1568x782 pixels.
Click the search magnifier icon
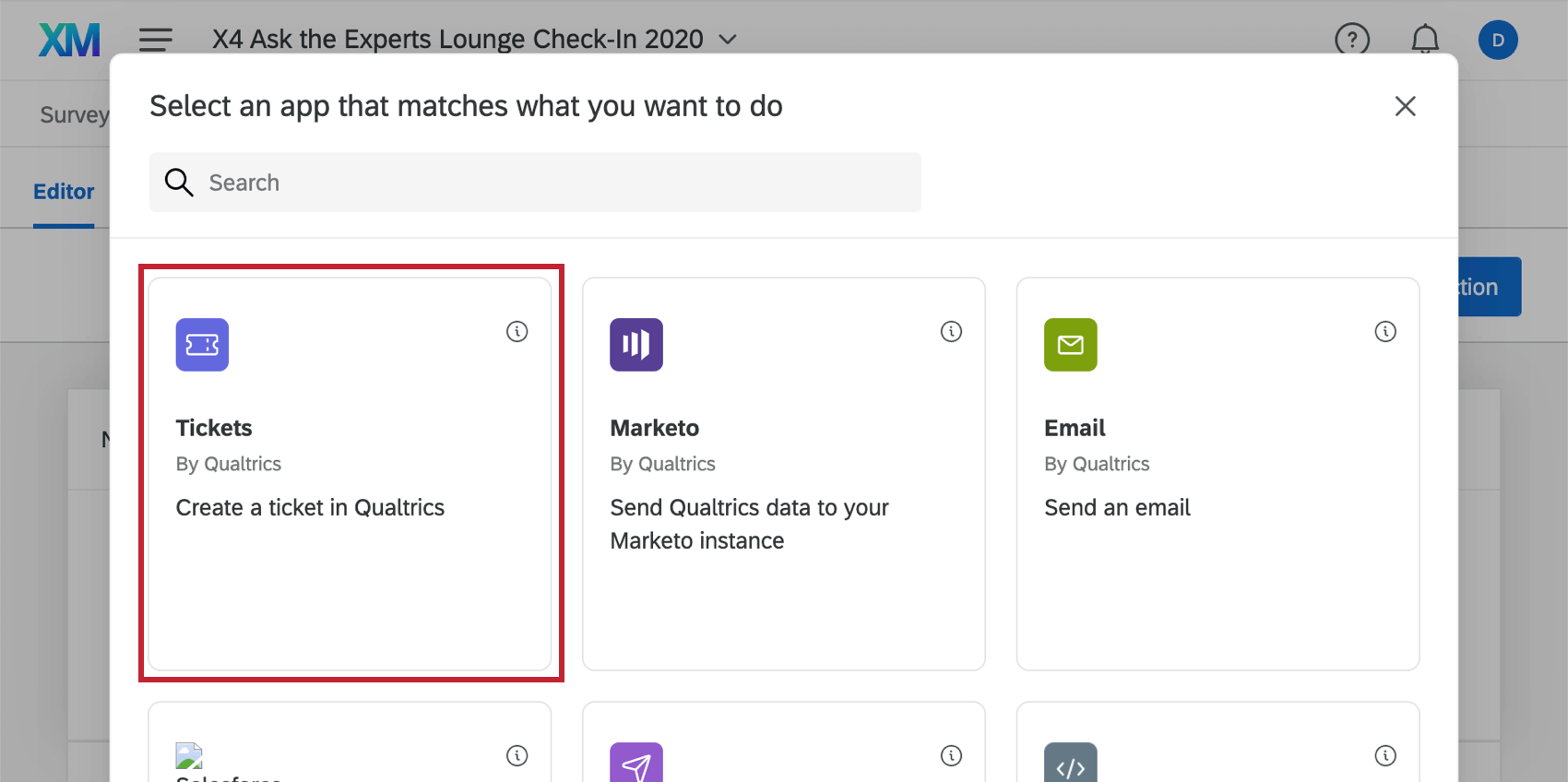tap(179, 183)
